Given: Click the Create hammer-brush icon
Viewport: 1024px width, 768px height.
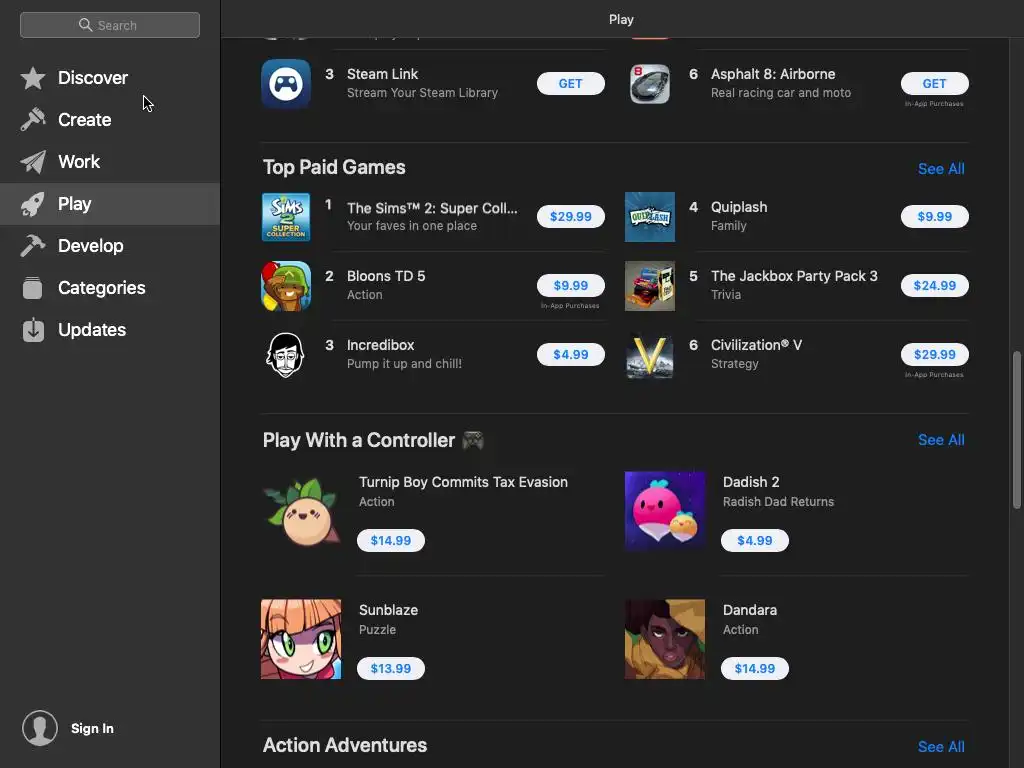Looking at the screenshot, I should pyautogui.click(x=33, y=120).
